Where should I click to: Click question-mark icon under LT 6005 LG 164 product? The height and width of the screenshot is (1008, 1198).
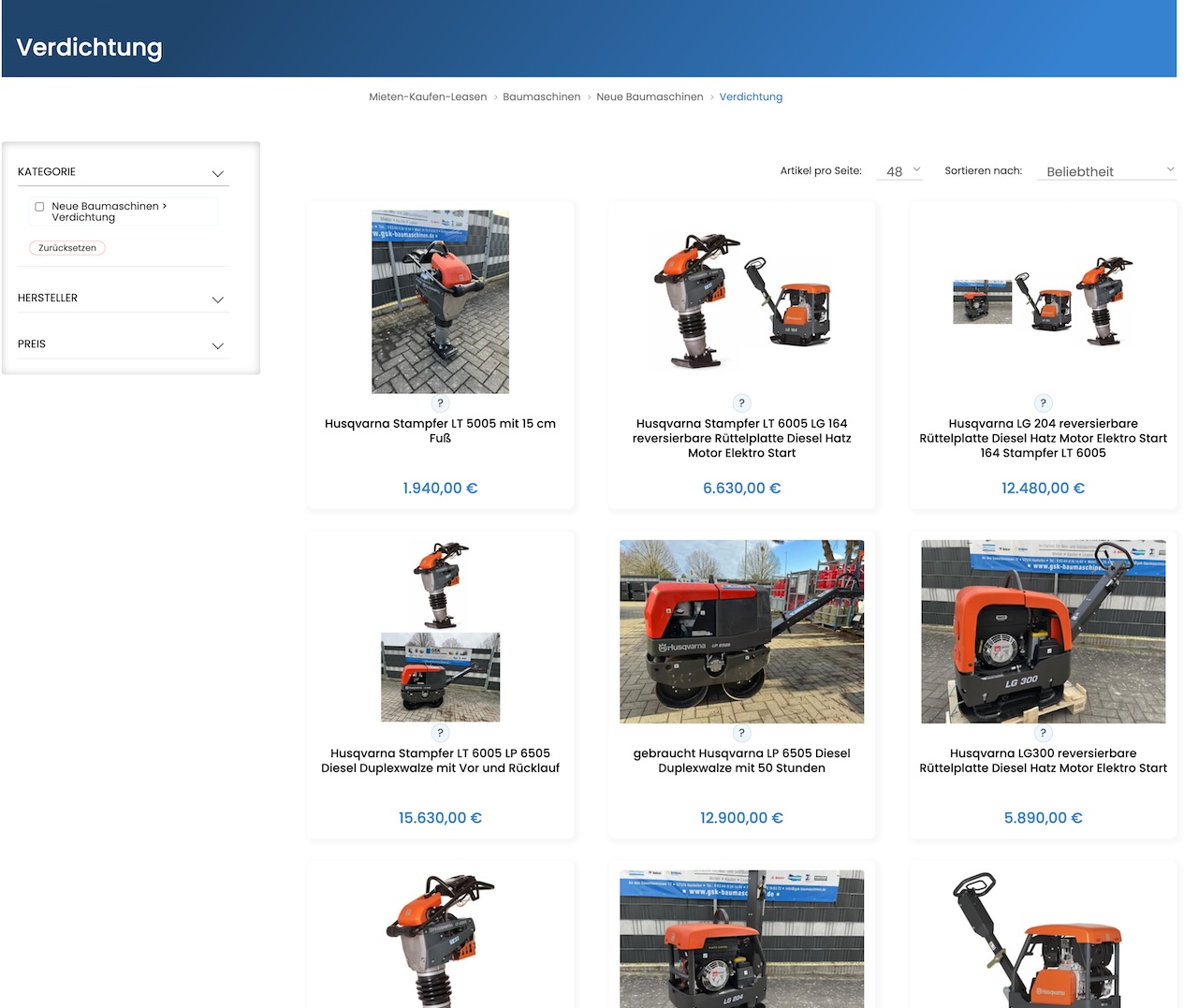click(741, 403)
